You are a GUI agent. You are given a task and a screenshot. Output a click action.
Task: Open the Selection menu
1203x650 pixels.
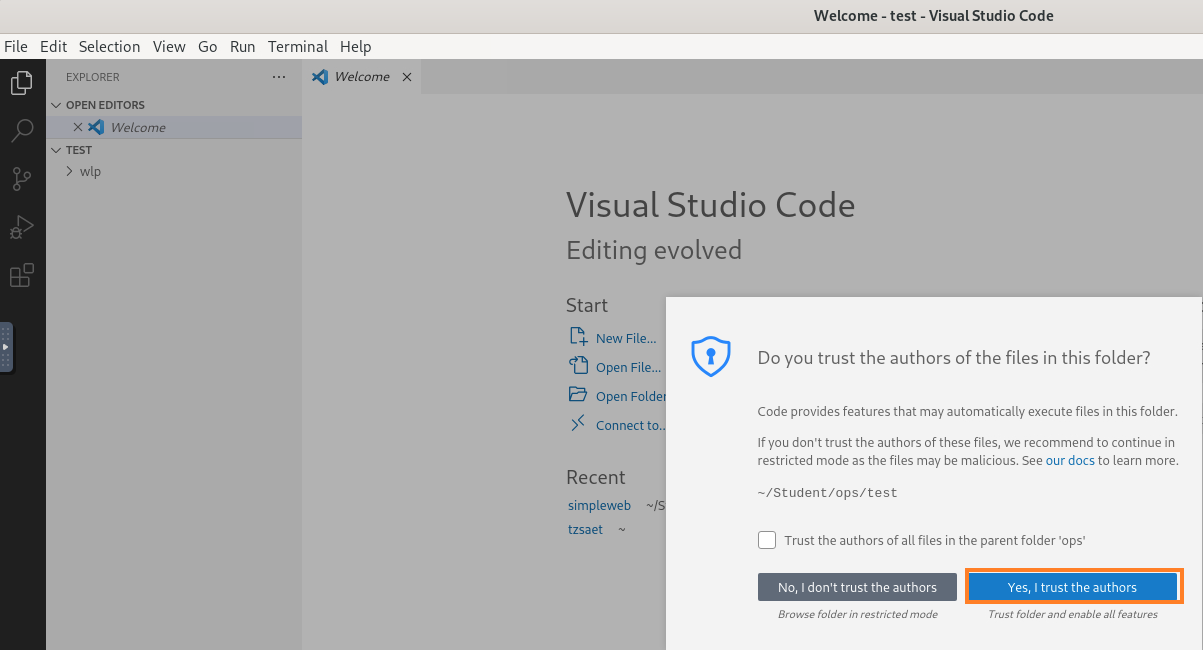109,46
